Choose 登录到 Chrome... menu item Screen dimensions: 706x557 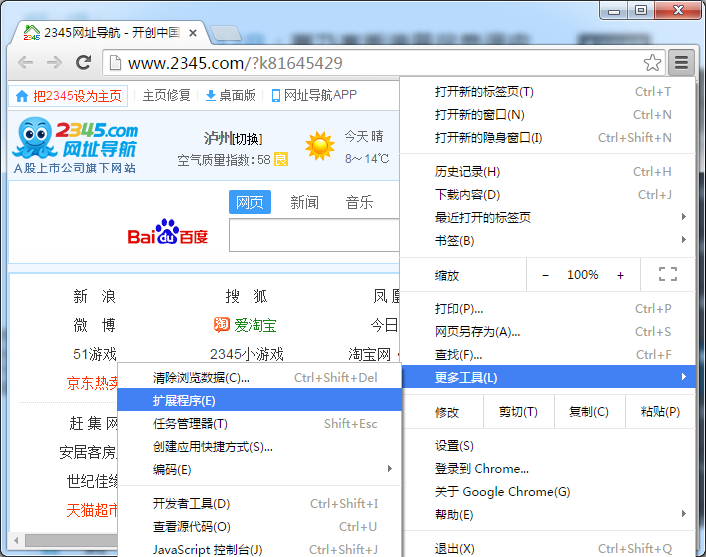548,469
